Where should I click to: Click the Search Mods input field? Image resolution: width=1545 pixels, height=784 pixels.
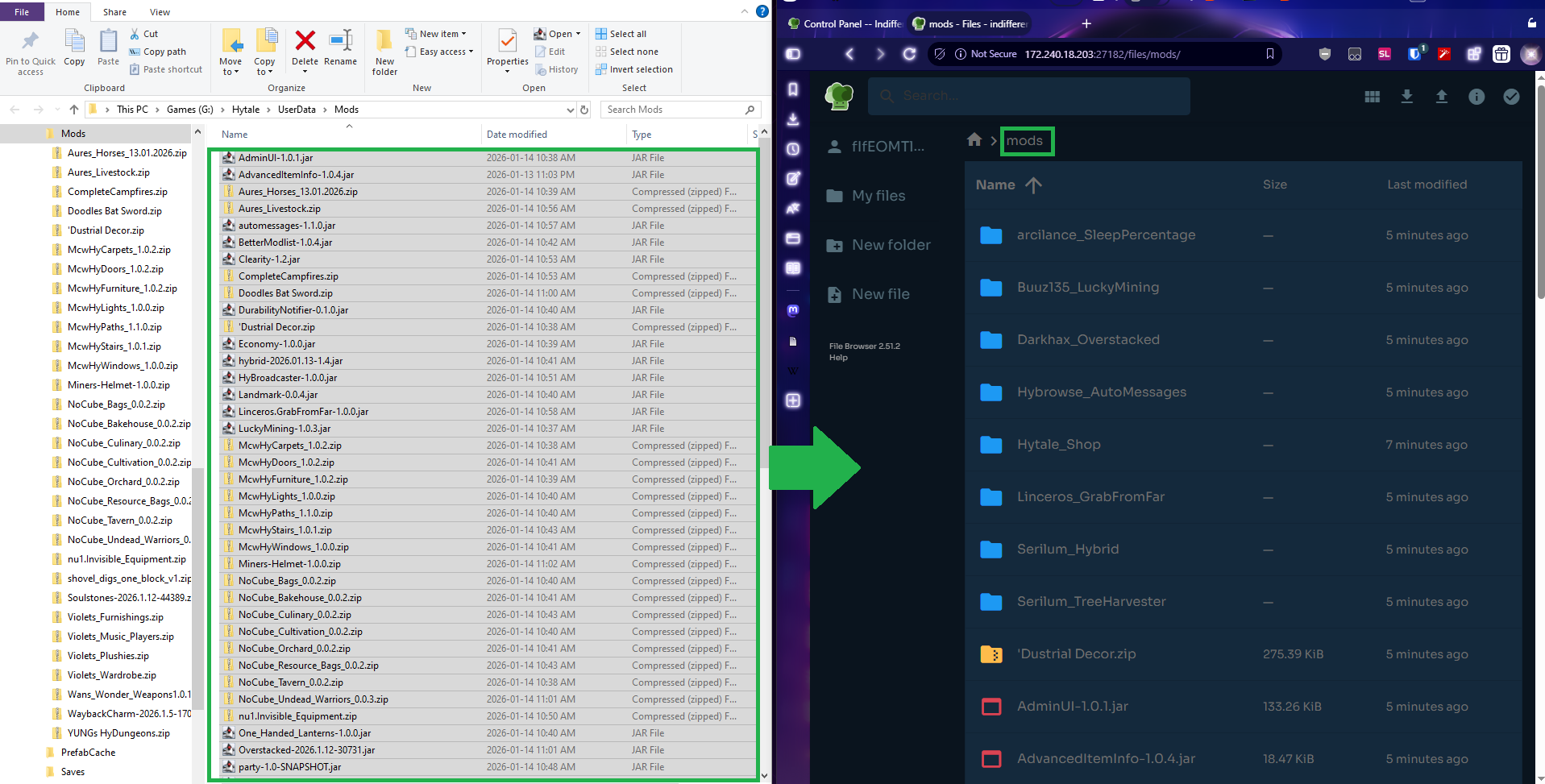pyautogui.click(x=673, y=110)
